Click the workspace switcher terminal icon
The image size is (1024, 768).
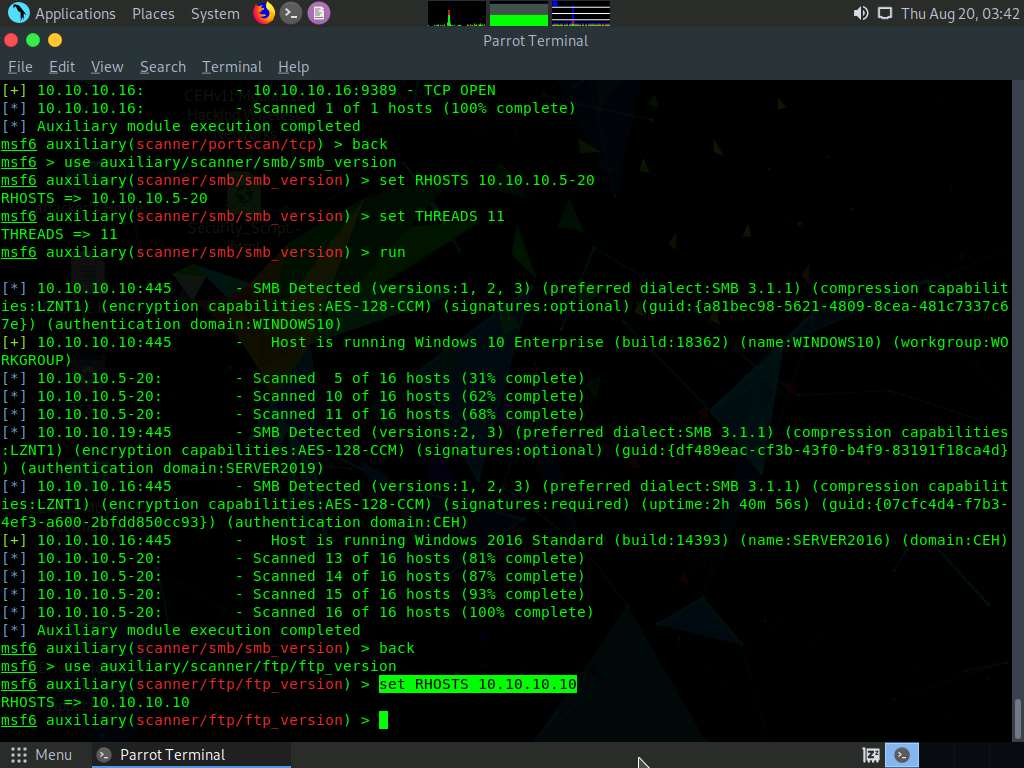coord(902,755)
